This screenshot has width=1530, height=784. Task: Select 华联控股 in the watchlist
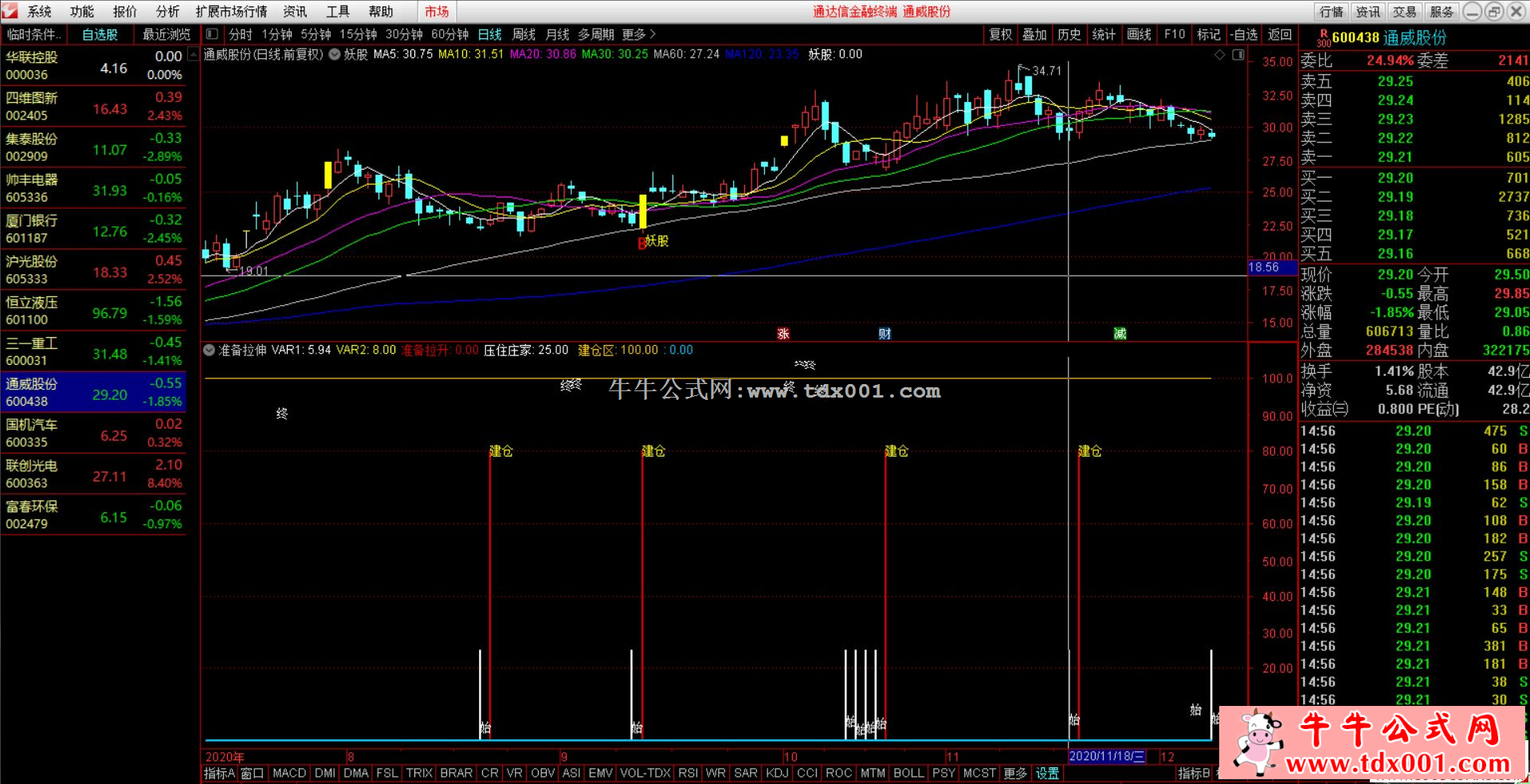93,66
